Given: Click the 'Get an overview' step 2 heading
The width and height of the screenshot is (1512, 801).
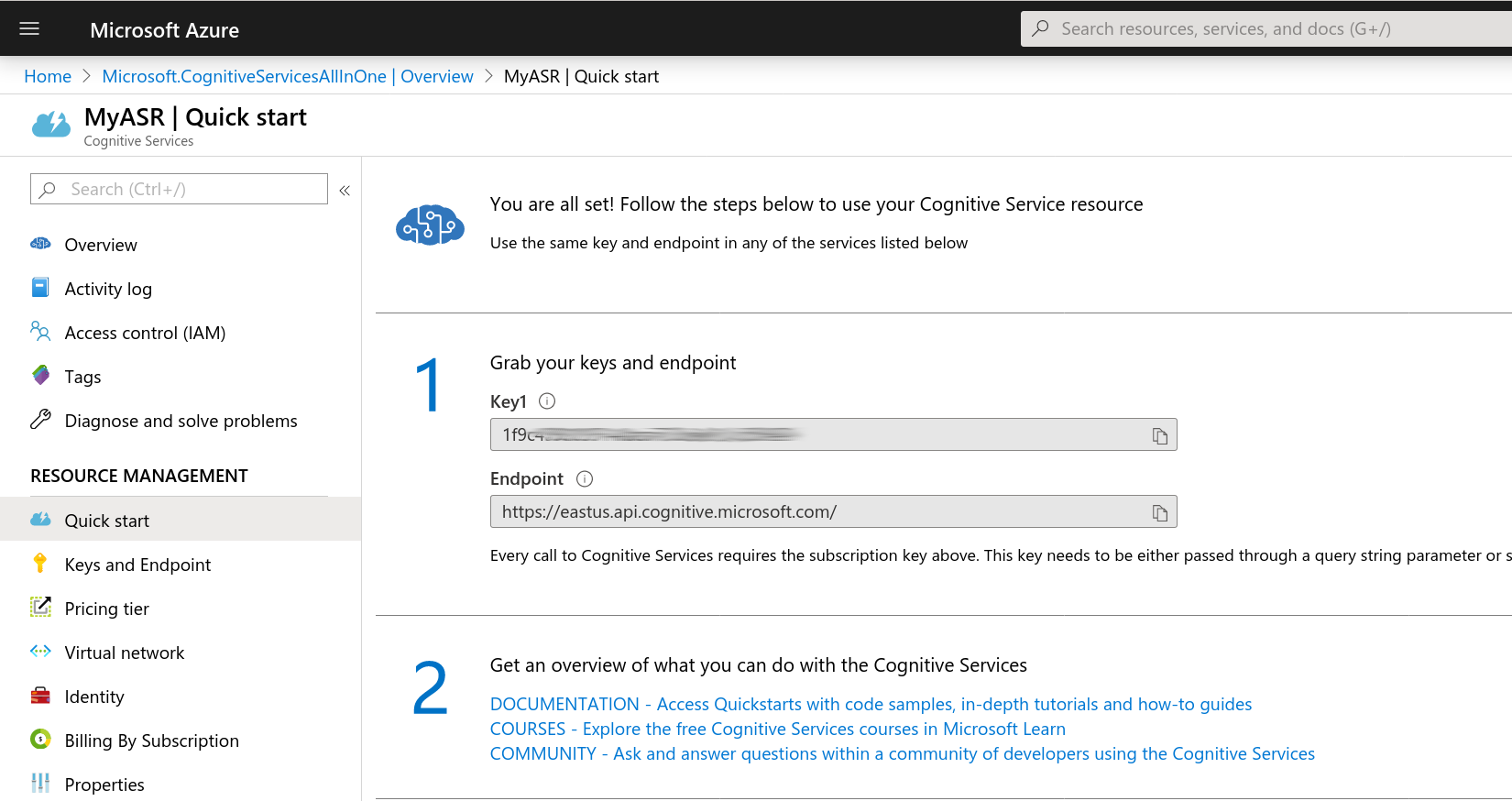Looking at the screenshot, I should point(759,665).
